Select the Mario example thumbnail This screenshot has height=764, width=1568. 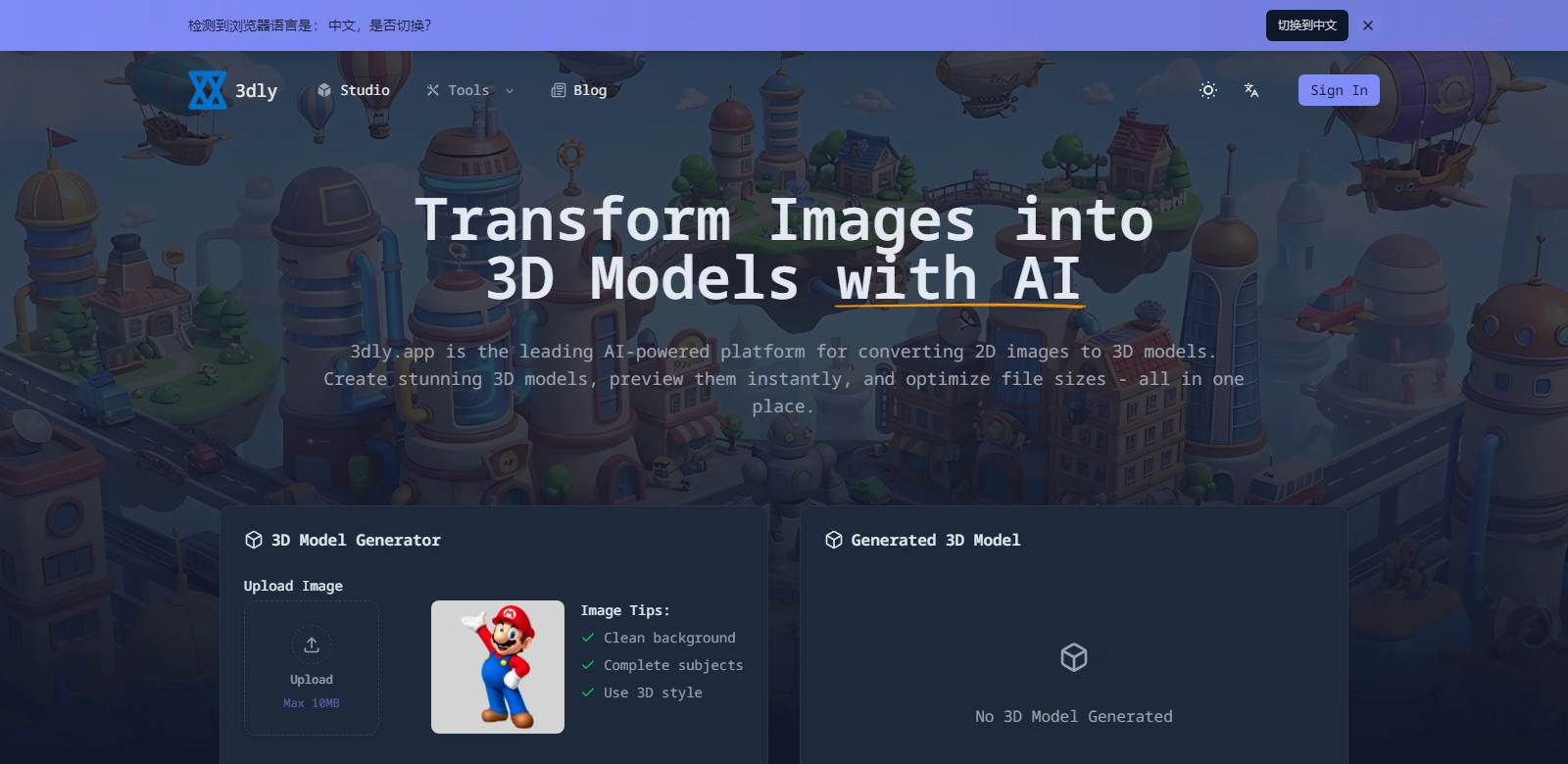click(x=498, y=667)
